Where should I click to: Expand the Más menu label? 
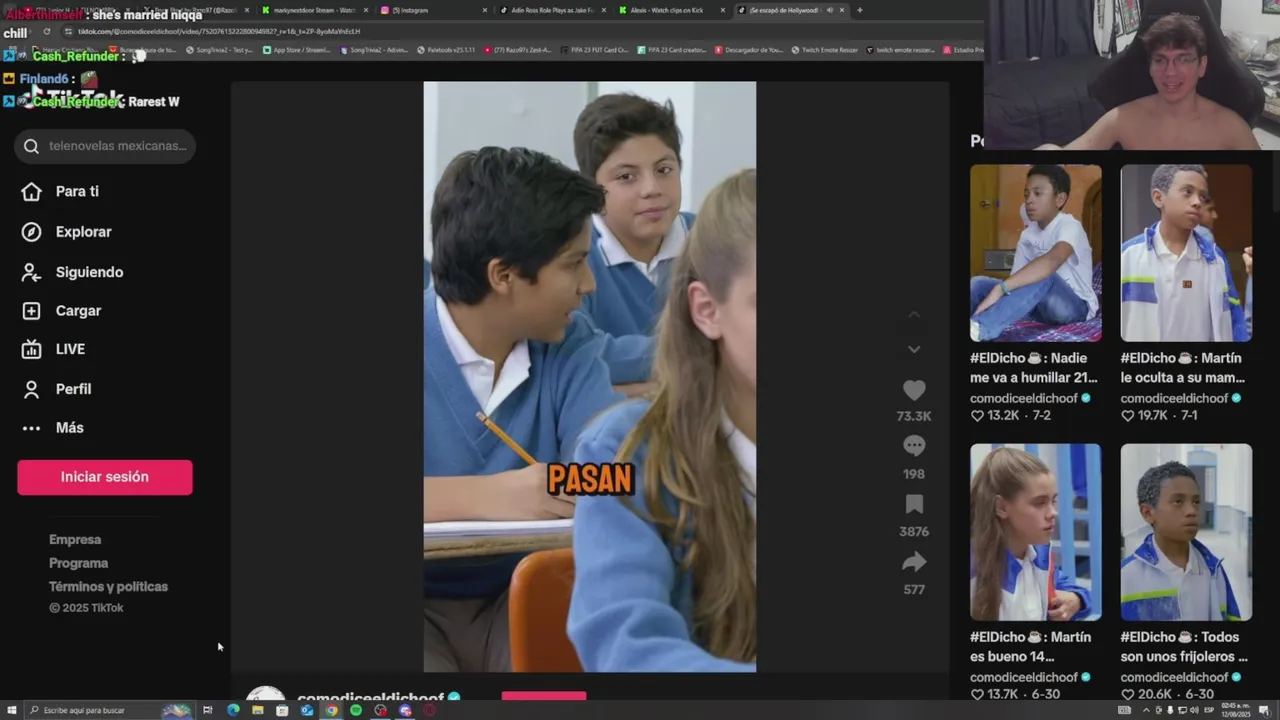click(69, 428)
